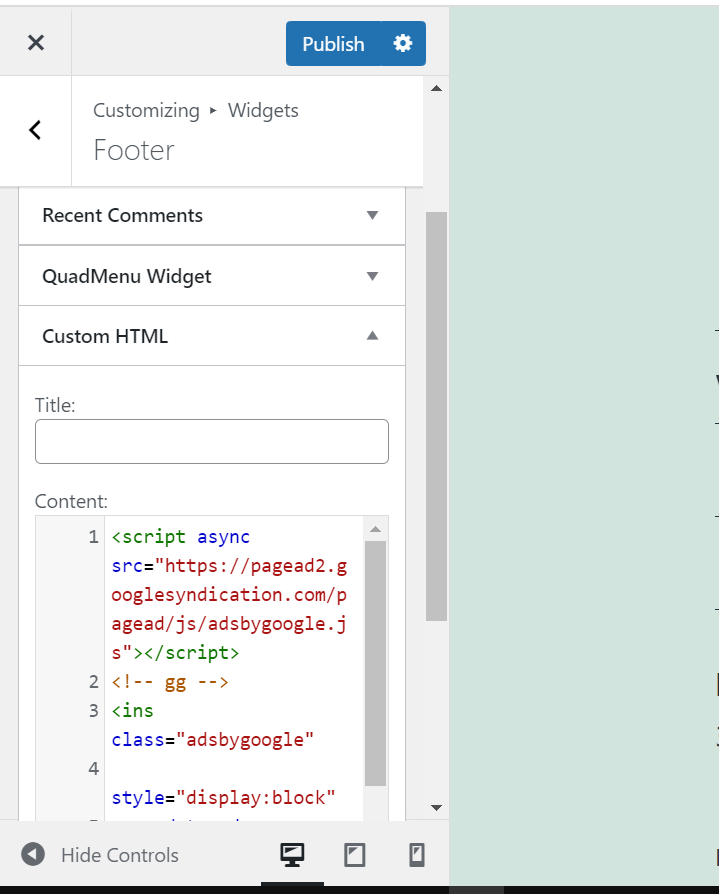Image resolution: width=719 pixels, height=894 pixels.
Task: Click code editor scrollbar up arrow
Action: pos(375,530)
